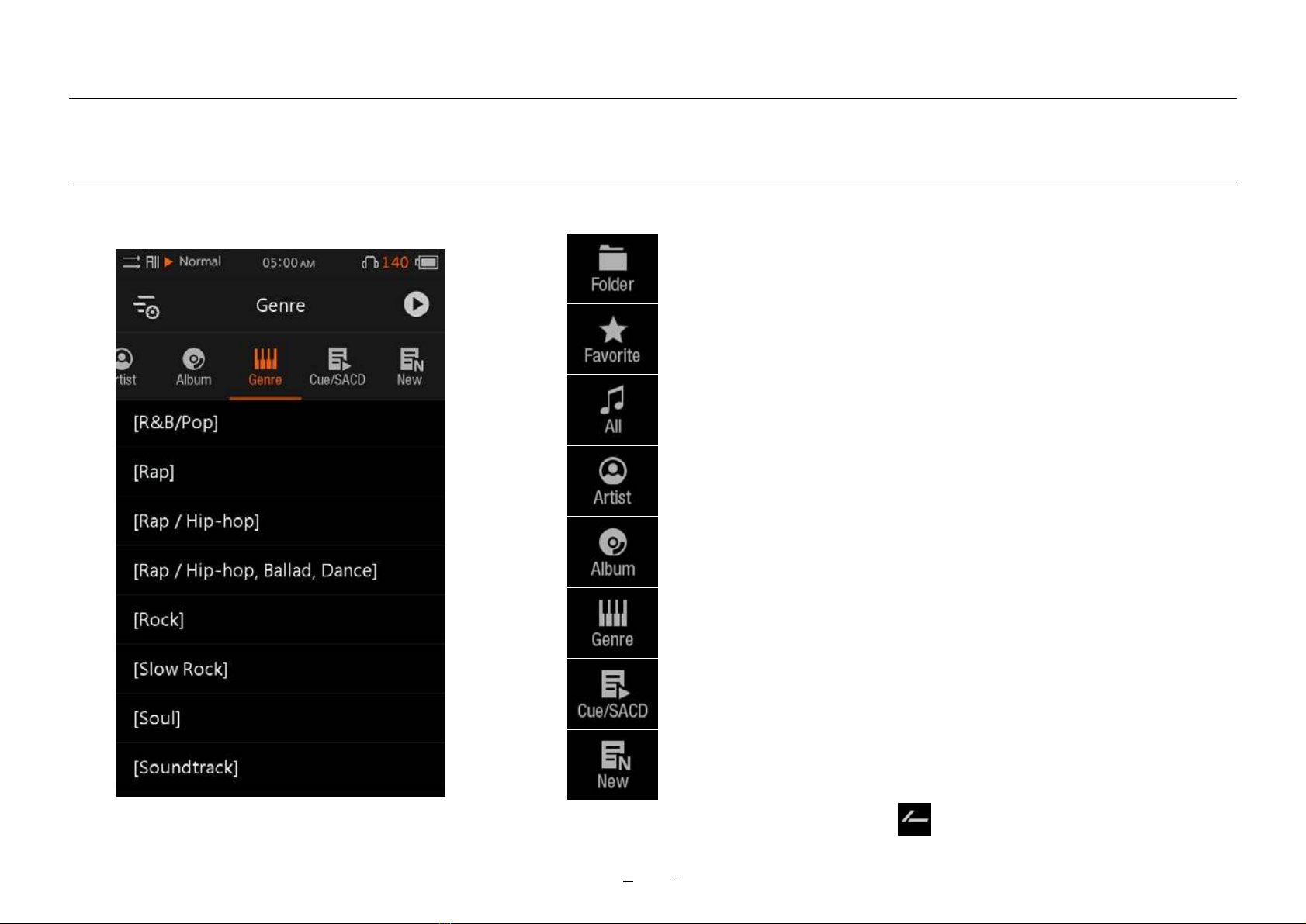
Task: Click the Cue/SACD icon in the column
Action: [x=612, y=694]
